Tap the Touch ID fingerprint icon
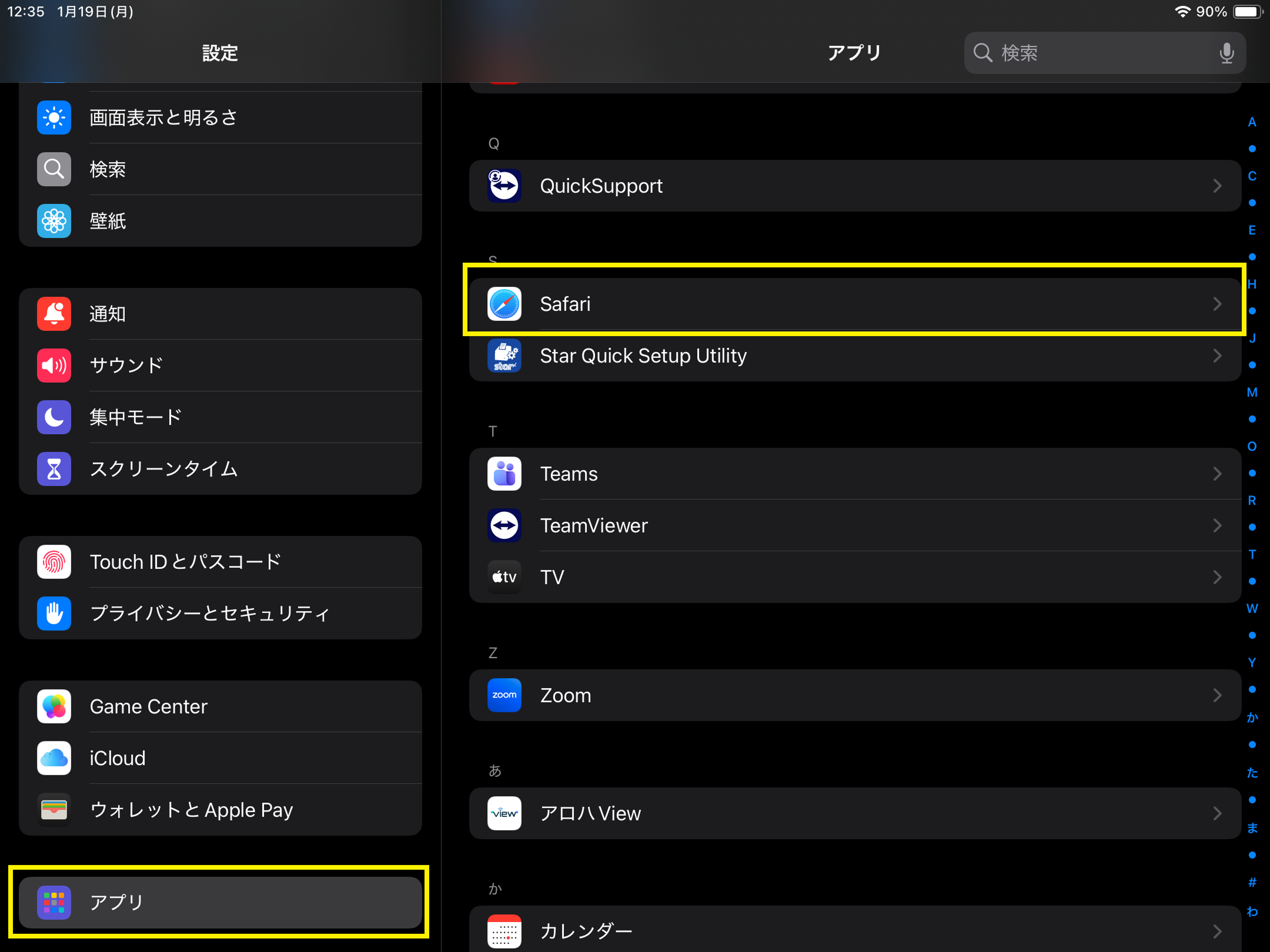1270x952 pixels. tap(54, 562)
